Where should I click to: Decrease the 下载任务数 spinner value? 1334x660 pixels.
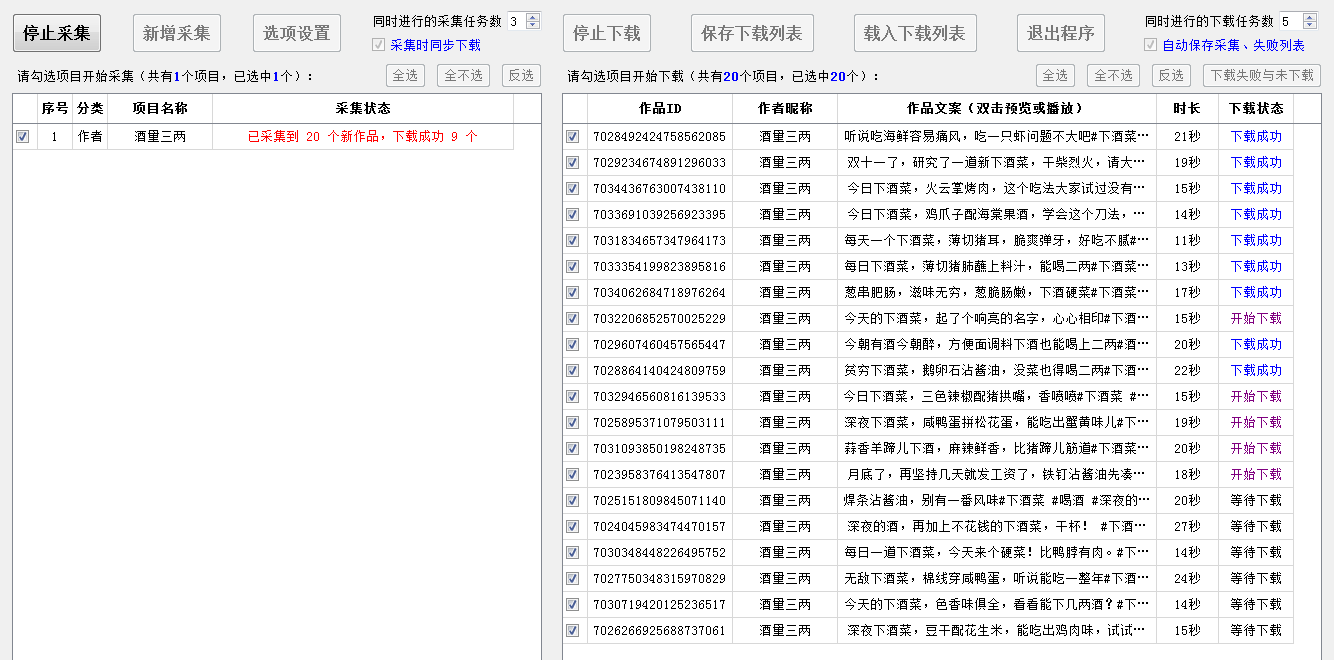[1312, 25]
